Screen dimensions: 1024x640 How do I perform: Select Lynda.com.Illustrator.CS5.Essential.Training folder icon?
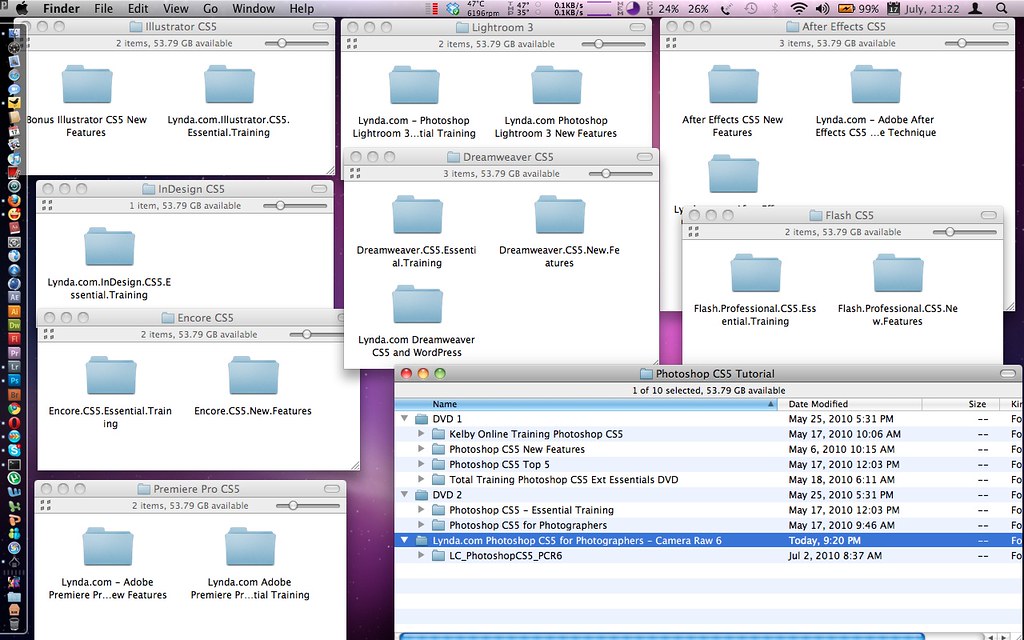point(229,84)
